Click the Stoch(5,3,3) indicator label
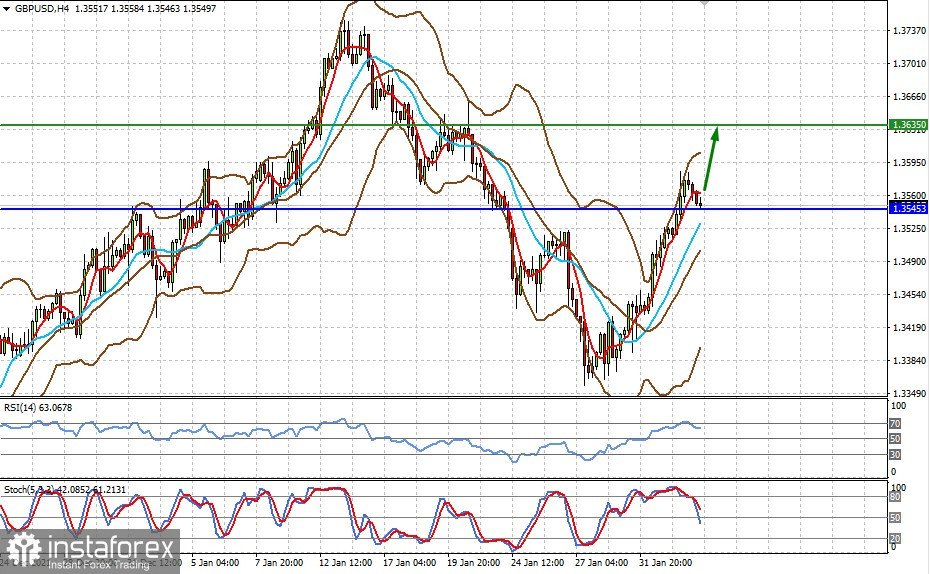 [x=65, y=490]
